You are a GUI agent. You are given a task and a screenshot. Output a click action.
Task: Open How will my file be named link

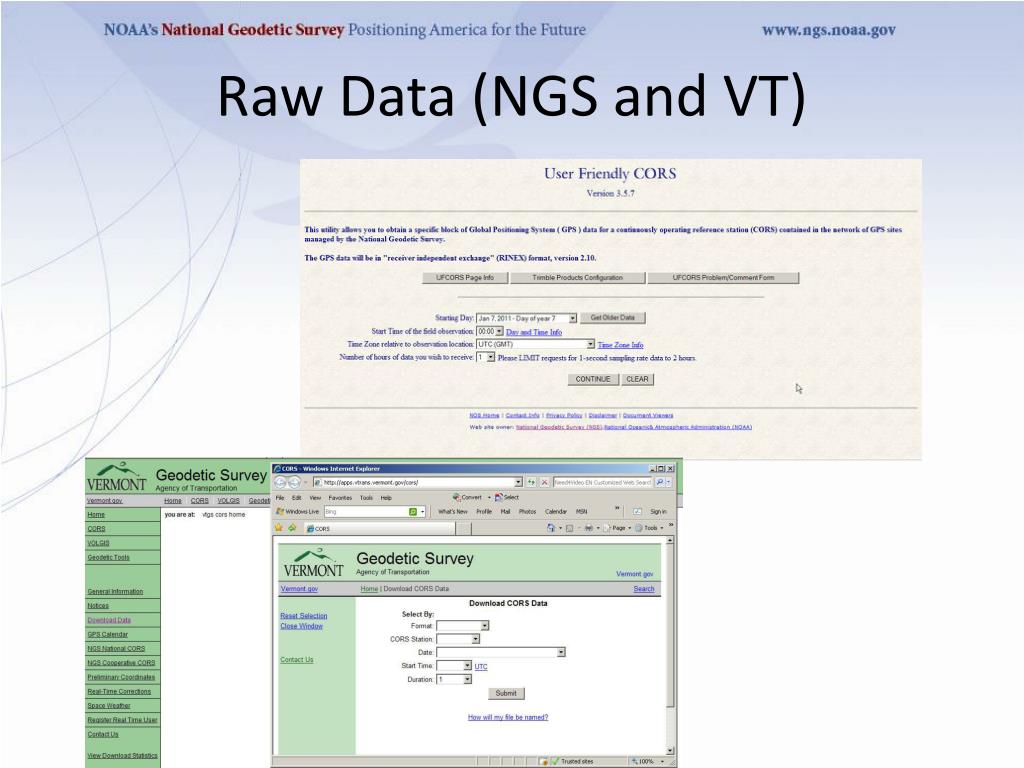pyautogui.click(x=508, y=717)
